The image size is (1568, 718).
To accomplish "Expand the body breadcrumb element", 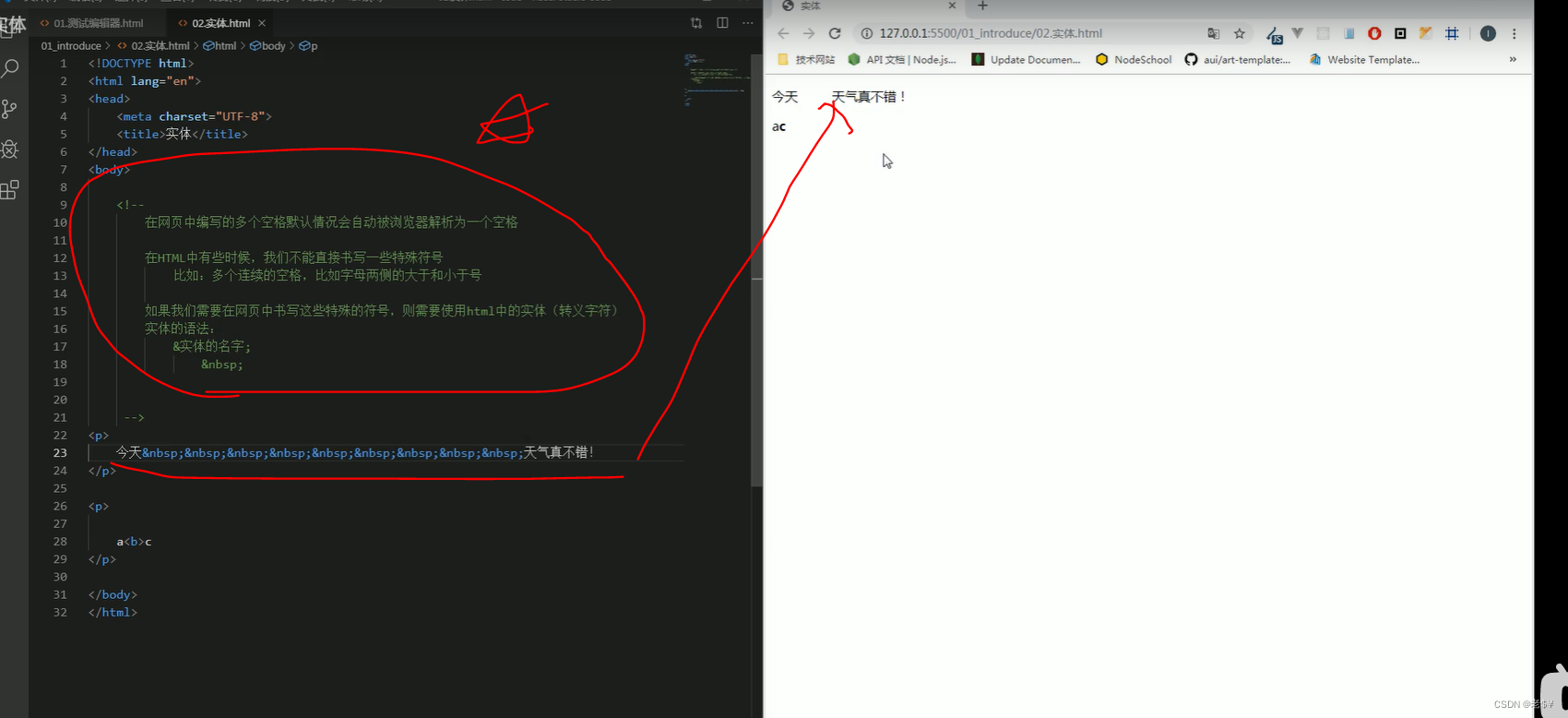I will pyautogui.click(x=267, y=46).
